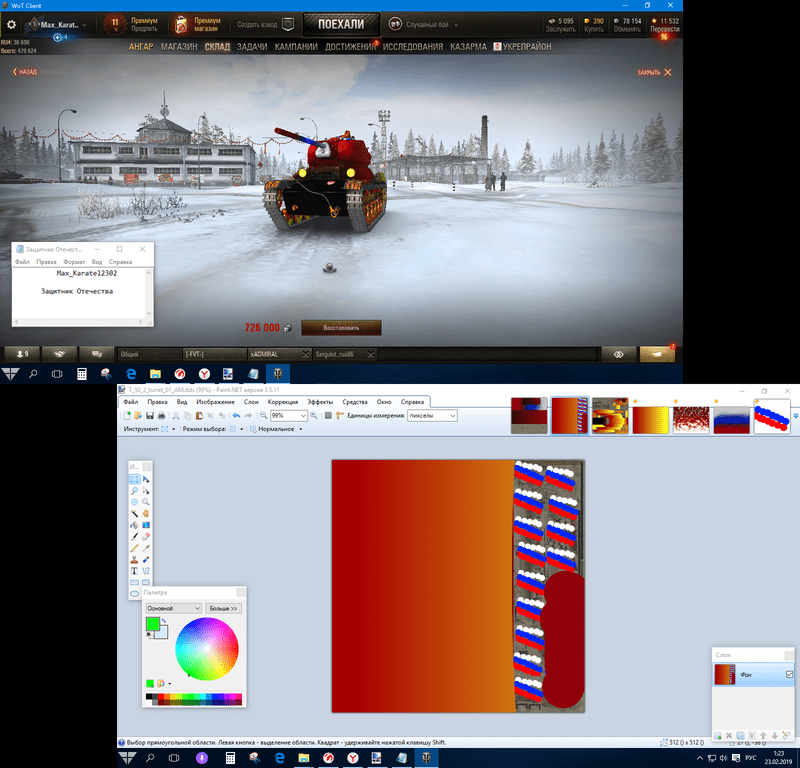Viewport: 800px width, 768px height.
Task: Click the ПОЕХАЛИ battle button
Action: tap(341, 24)
